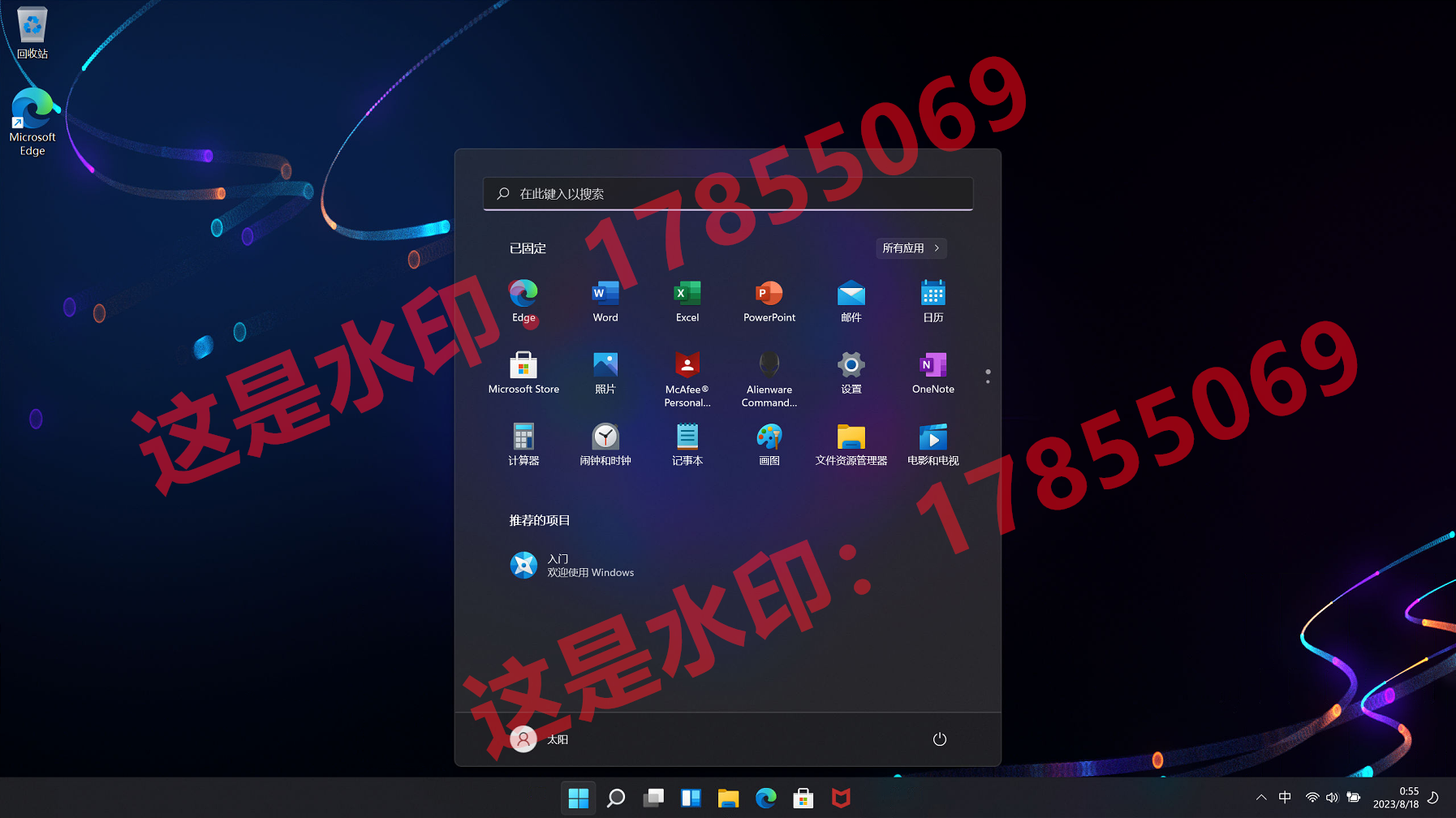This screenshot has height=818, width=1456.
Task: Click the battery status tray icon
Action: coord(1353,798)
